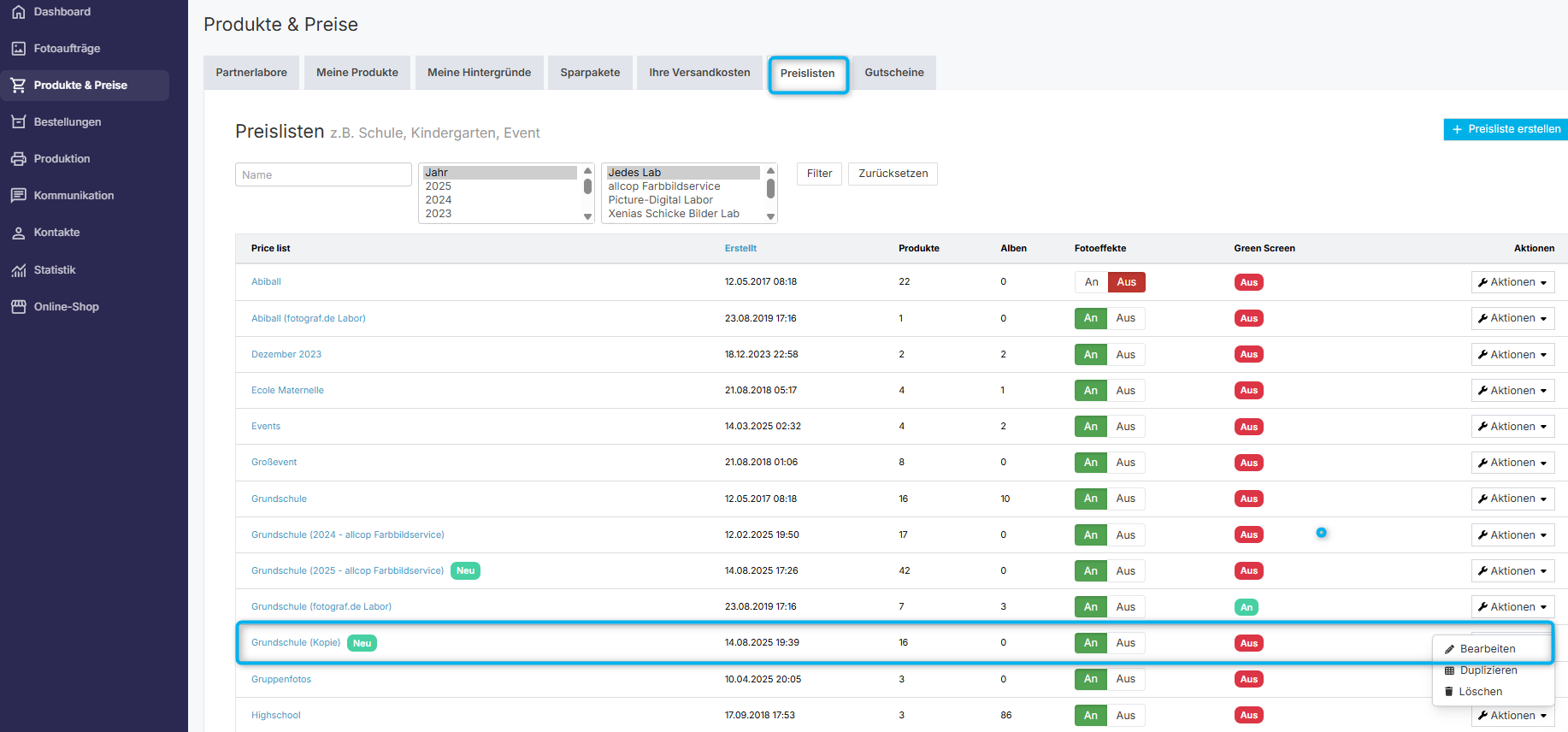Viewport: 1568px width, 732px height.
Task: Click the pencil icon beside Bearbeiten
Action: [1449, 649]
